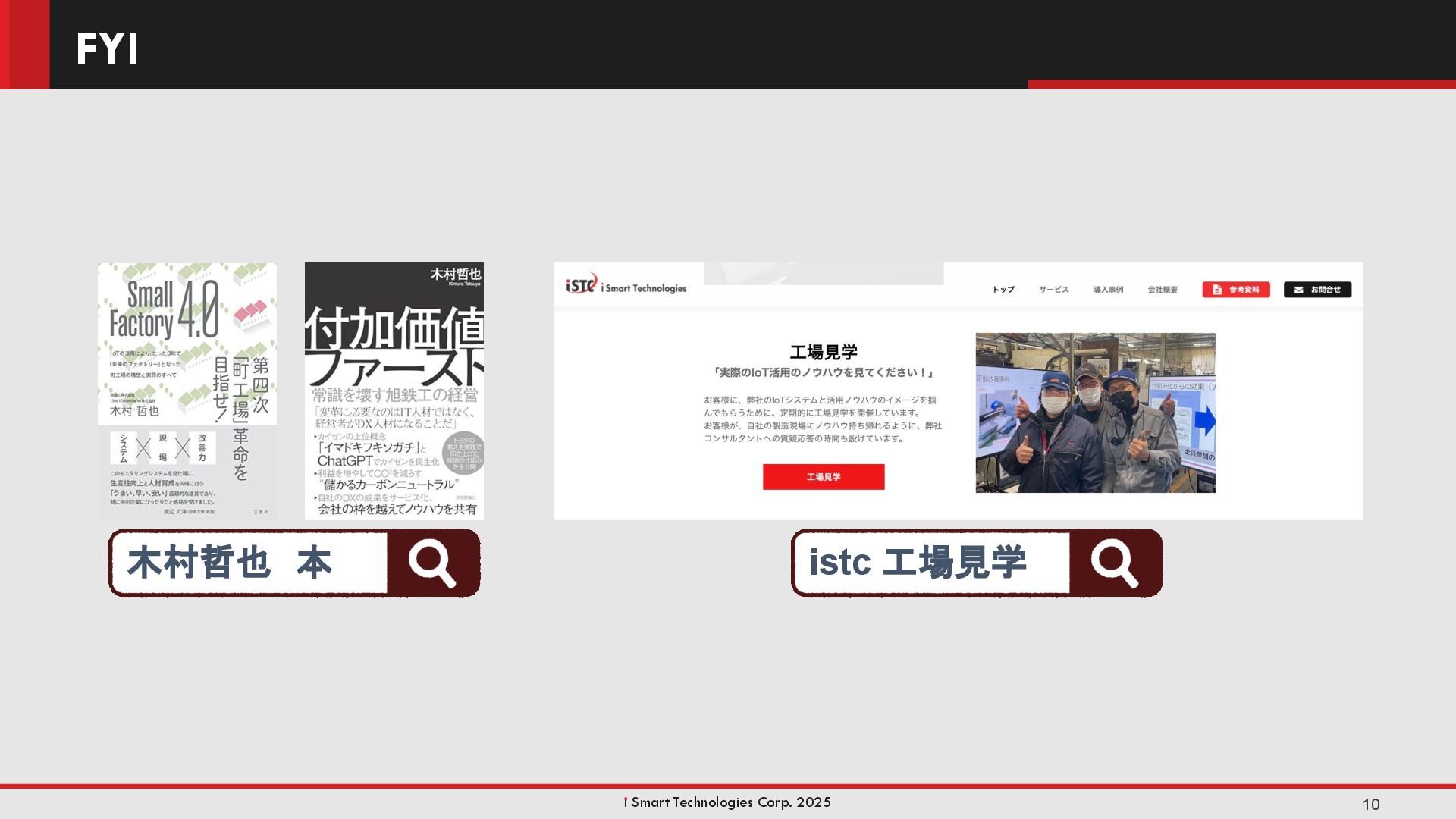The height and width of the screenshot is (819, 1456).
Task: Click the 木村哲也 本 search field
Action: [x=249, y=563]
